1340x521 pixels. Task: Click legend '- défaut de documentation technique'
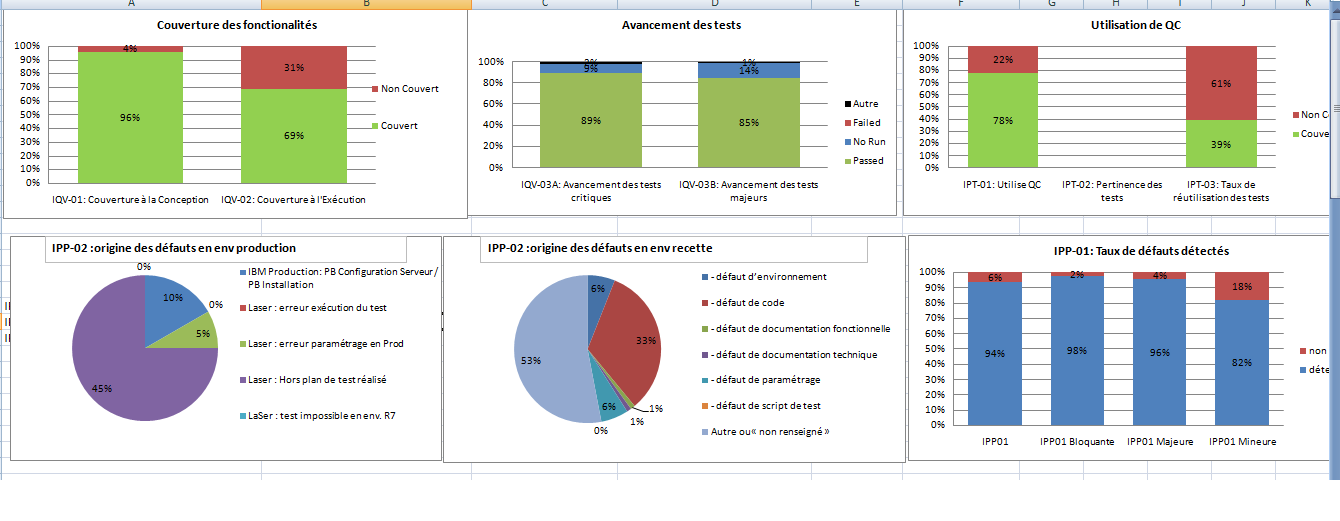[x=789, y=354]
